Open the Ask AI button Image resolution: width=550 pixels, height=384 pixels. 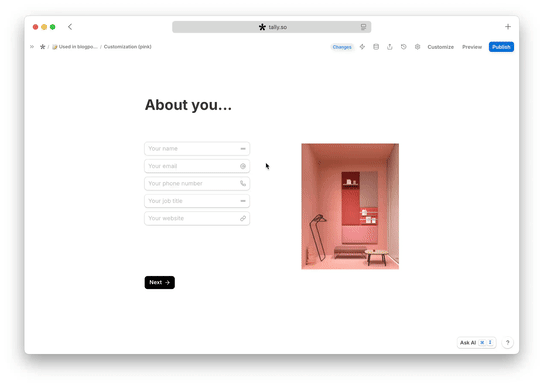pyautogui.click(x=476, y=343)
